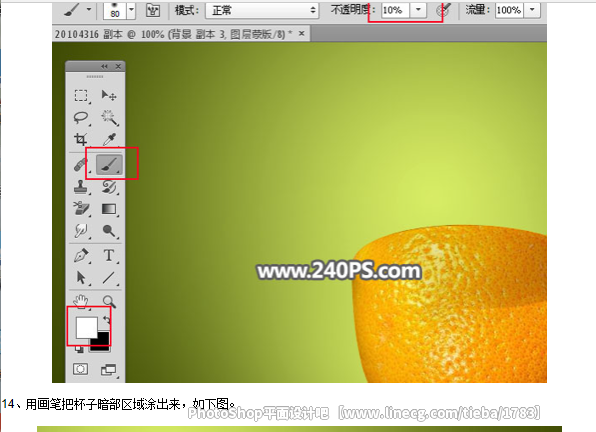This screenshot has width=596, height=432.
Task: Select the Brush tool in toolbox
Action: (x=109, y=165)
